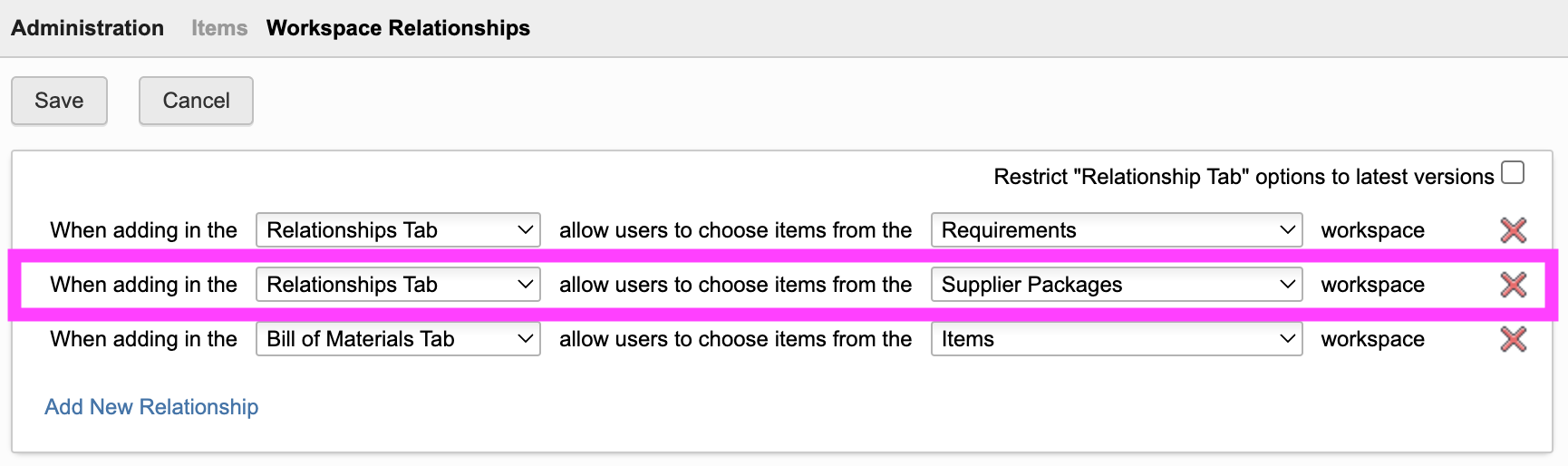Viewport: 1568px width, 466px height.
Task: Enable restrict options to latest versions checkbox
Action: click(x=1513, y=172)
